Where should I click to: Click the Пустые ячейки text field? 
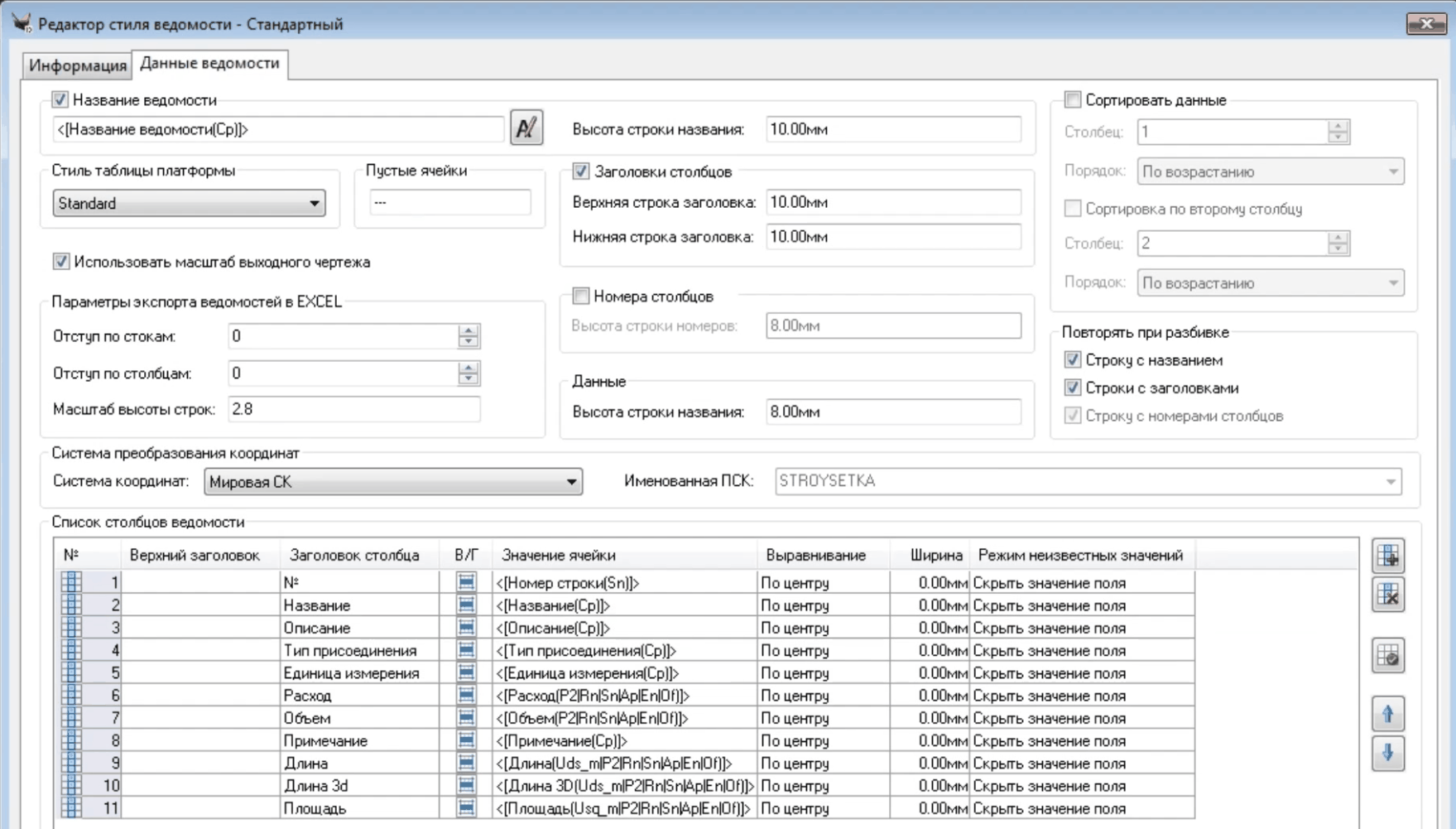coord(449,203)
